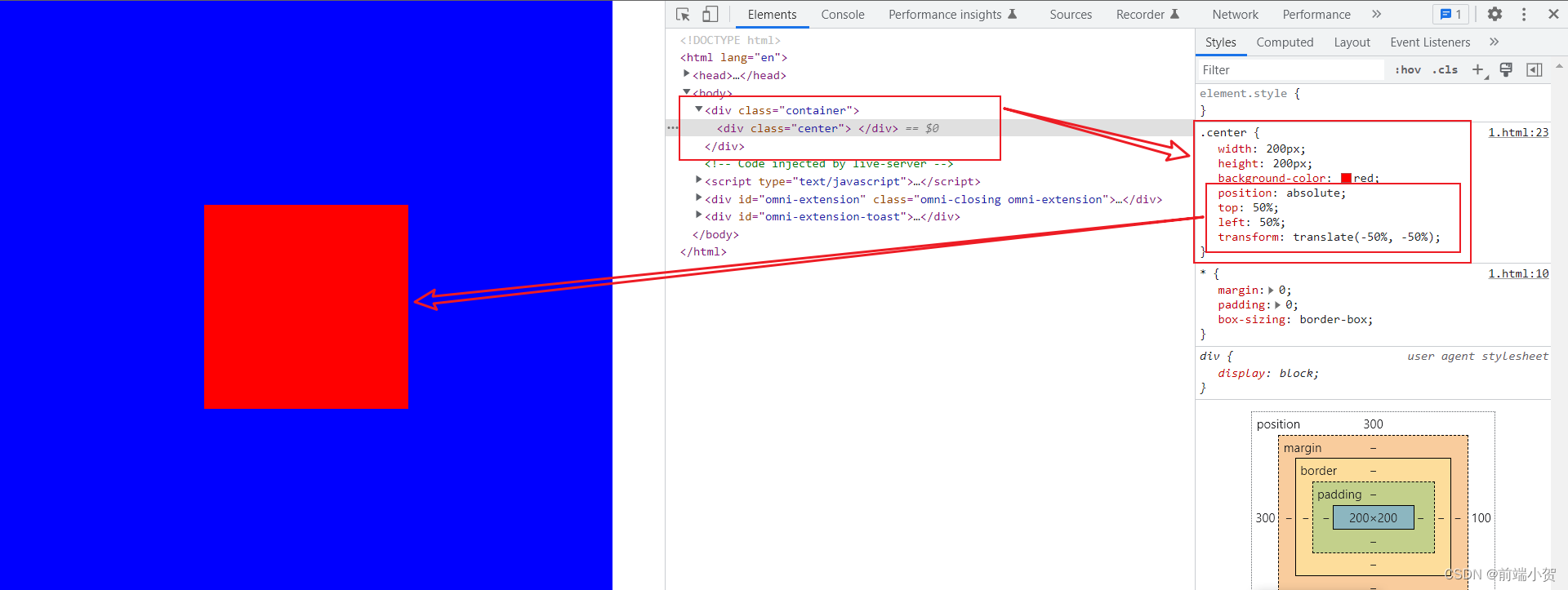1568x590 pixels.
Task: Open the Sources tab
Action: click(1071, 15)
